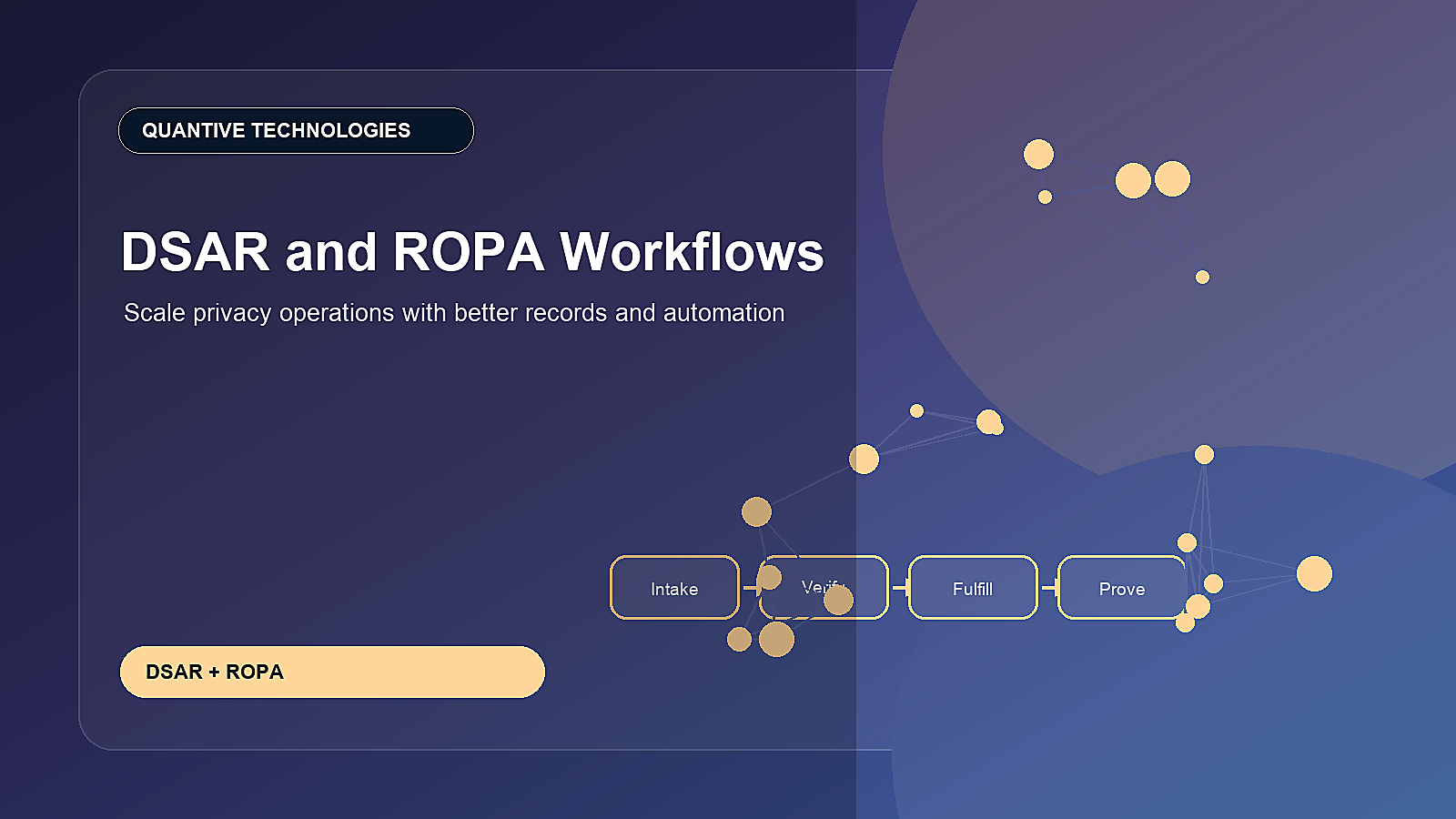The height and width of the screenshot is (819, 1456).
Task: Click the title DSAR and ROPA Workflows
Action: (472, 252)
